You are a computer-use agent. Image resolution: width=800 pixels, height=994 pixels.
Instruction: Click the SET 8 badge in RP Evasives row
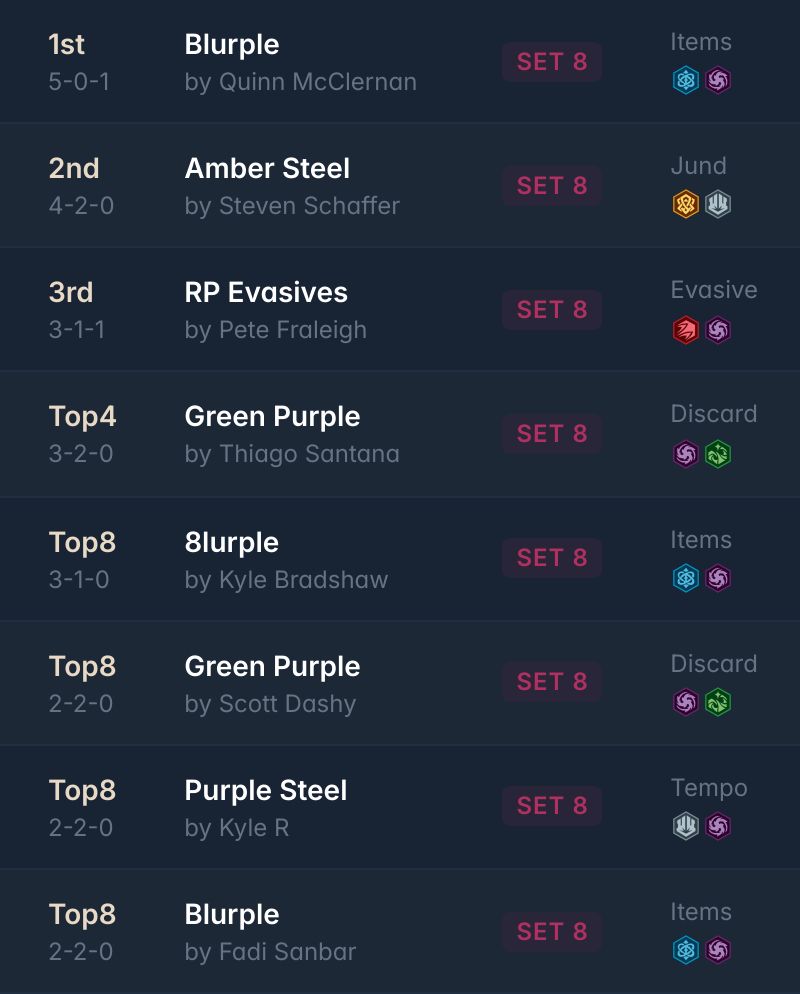pyautogui.click(x=552, y=310)
